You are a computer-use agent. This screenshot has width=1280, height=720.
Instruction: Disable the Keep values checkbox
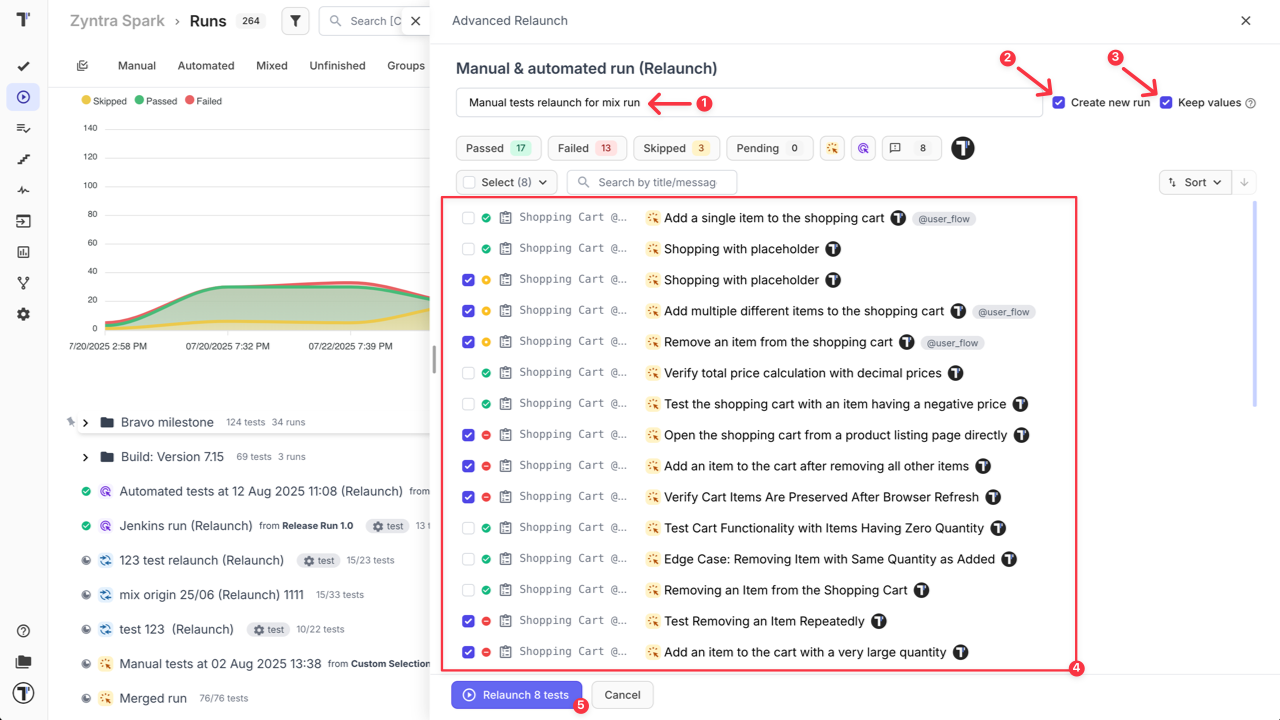click(1165, 102)
